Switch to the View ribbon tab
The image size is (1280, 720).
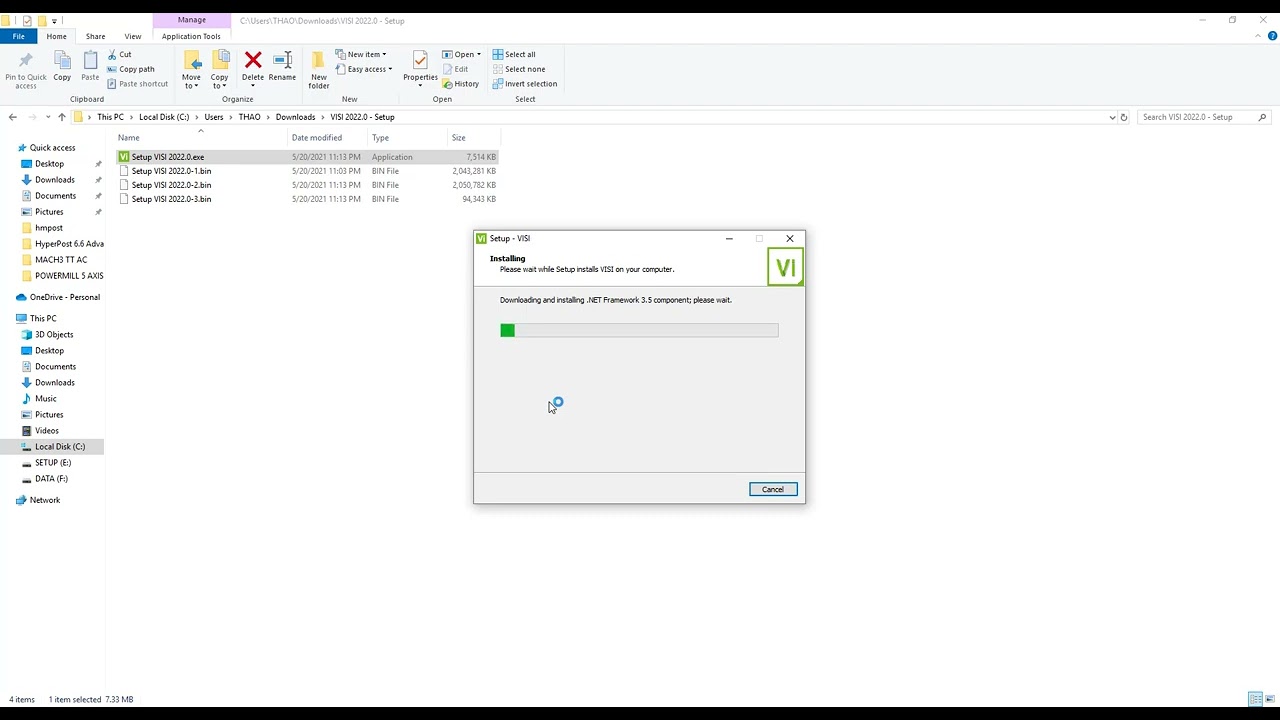point(133,36)
